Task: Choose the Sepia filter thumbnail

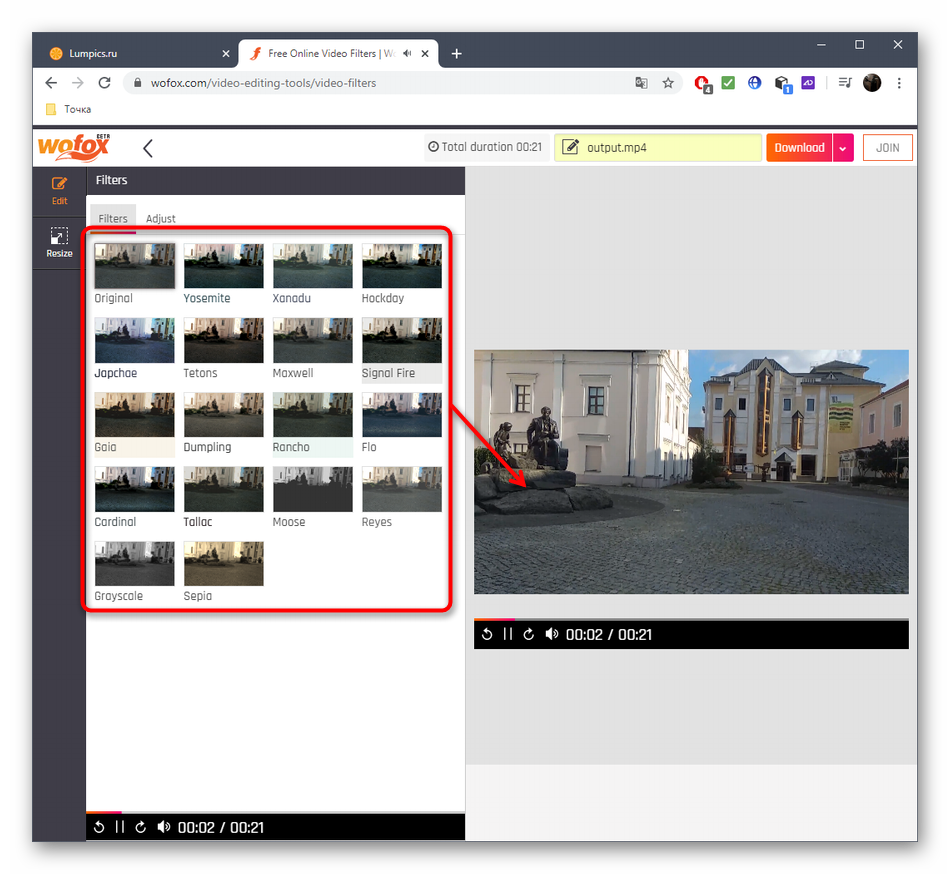Action: tap(223, 564)
